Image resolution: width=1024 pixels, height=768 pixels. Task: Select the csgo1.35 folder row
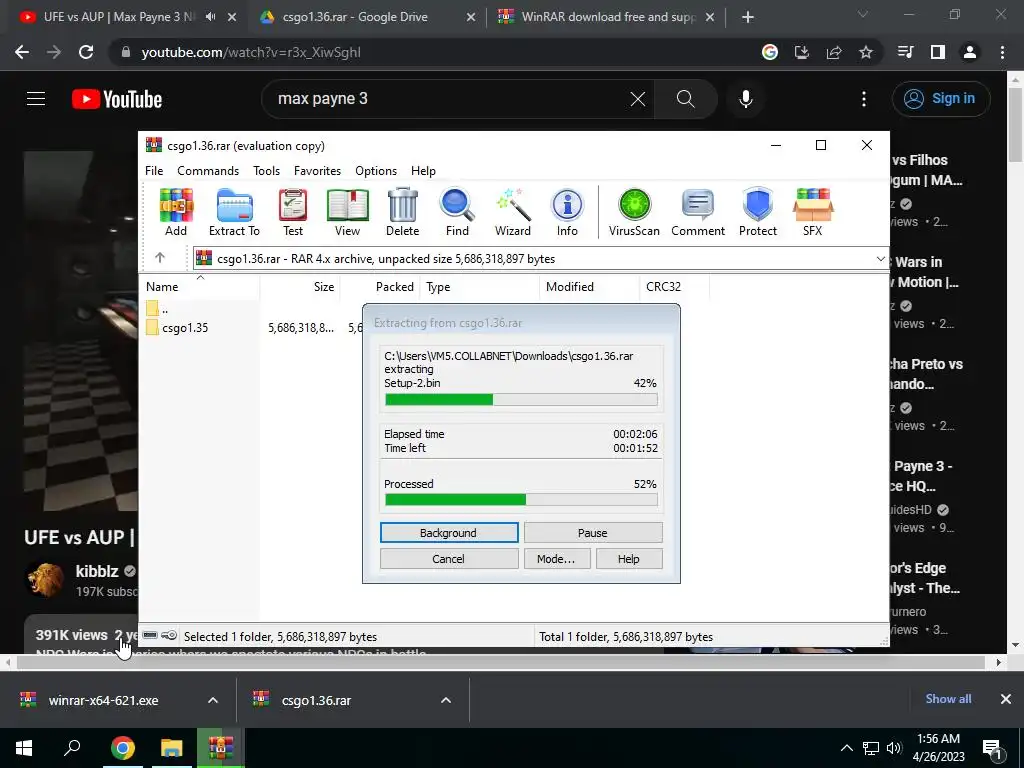click(185, 328)
